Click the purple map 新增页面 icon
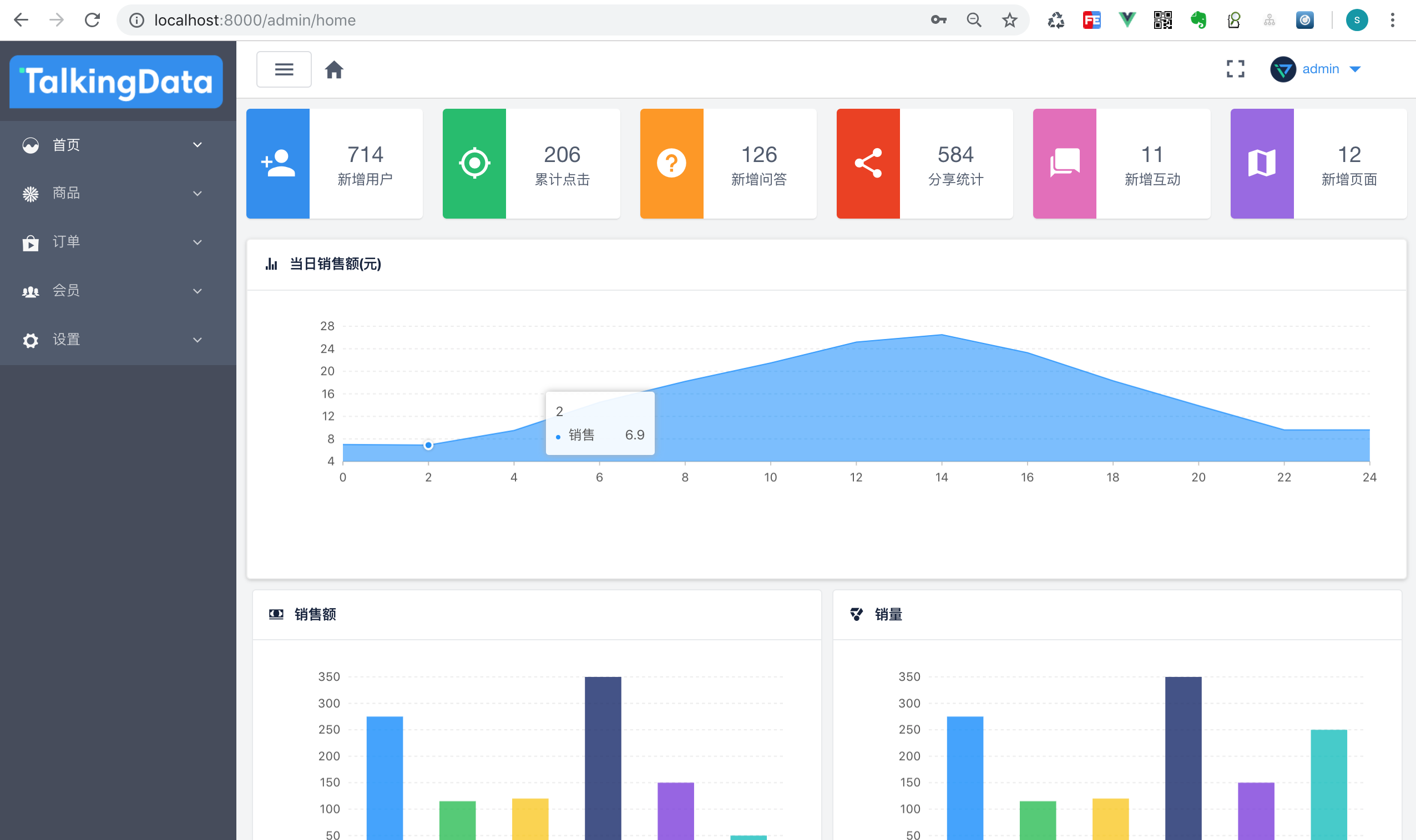 click(x=1262, y=164)
